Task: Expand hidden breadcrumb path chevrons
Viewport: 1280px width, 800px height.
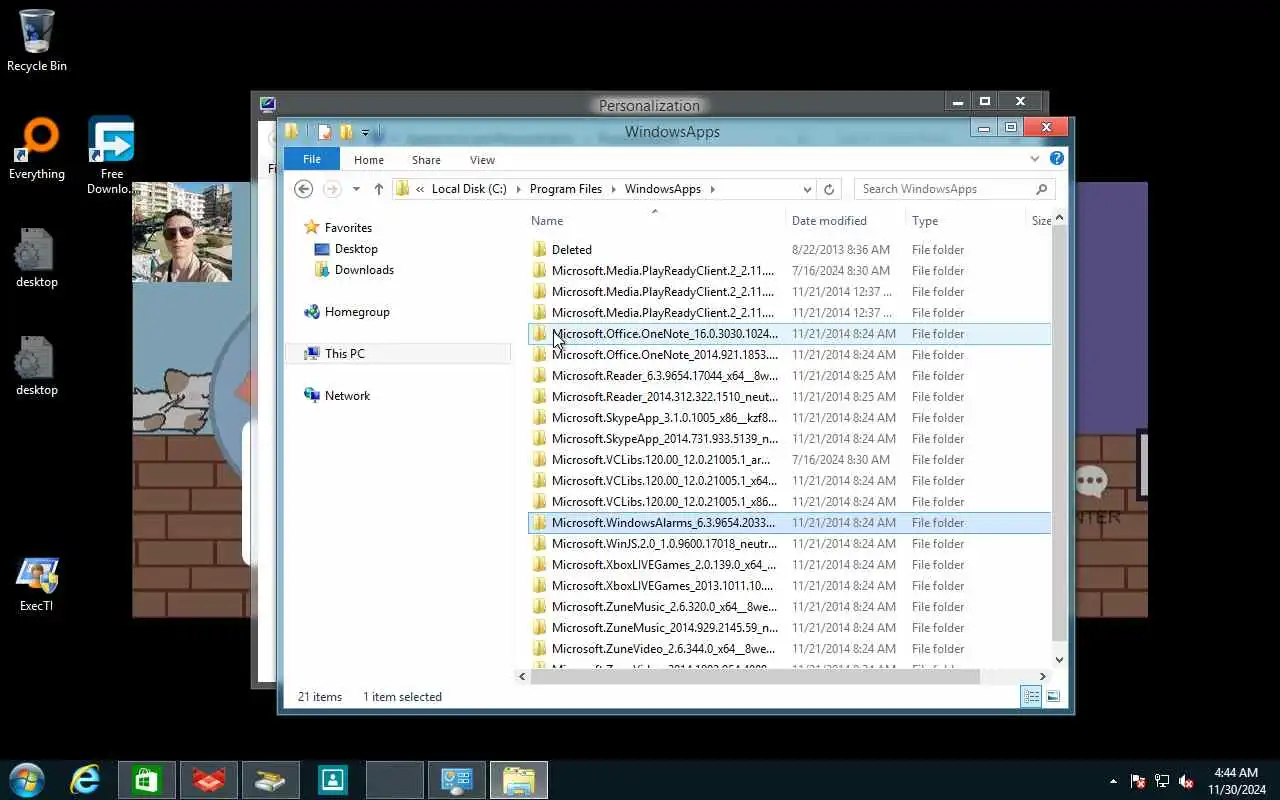Action: click(x=421, y=189)
